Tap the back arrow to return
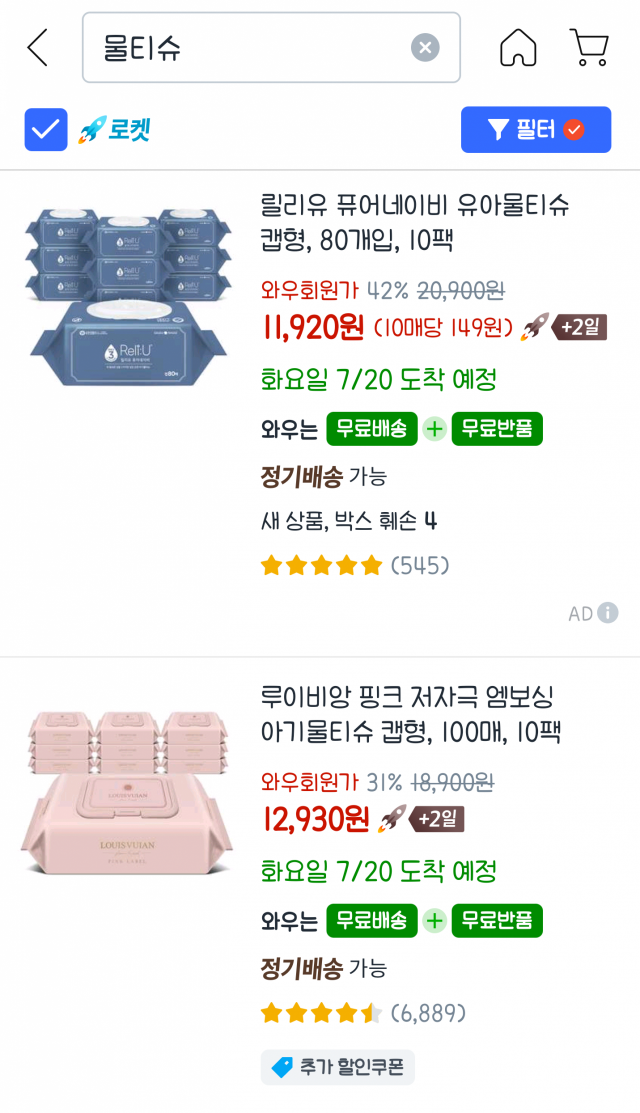This screenshot has height=1113, width=640. point(37,45)
